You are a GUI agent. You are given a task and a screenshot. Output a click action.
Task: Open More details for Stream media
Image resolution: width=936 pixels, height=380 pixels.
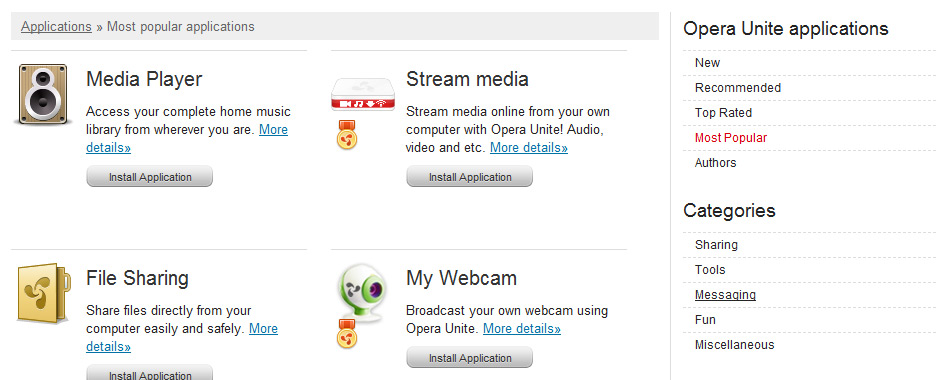pos(529,147)
